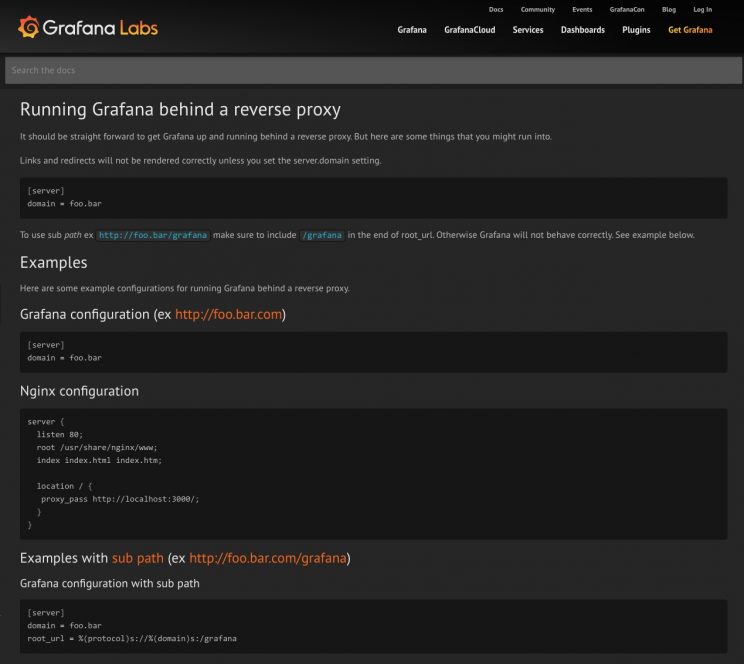
Task: Click the Log In link
Action: (703, 10)
